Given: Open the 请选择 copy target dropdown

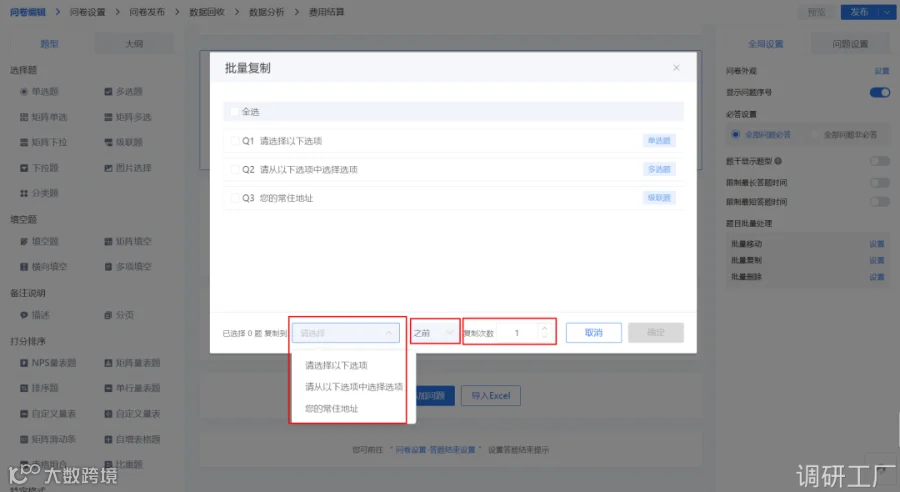Looking at the screenshot, I should click(346, 333).
